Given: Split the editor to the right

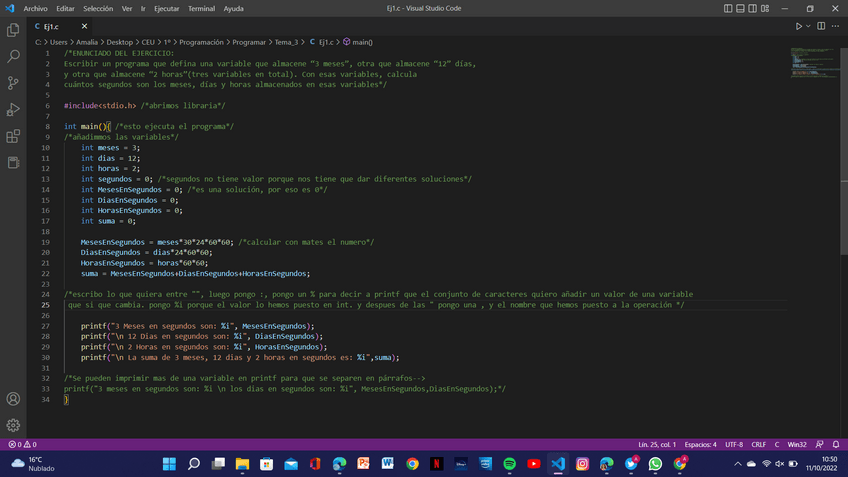Looking at the screenshot, I should (822, 26).
